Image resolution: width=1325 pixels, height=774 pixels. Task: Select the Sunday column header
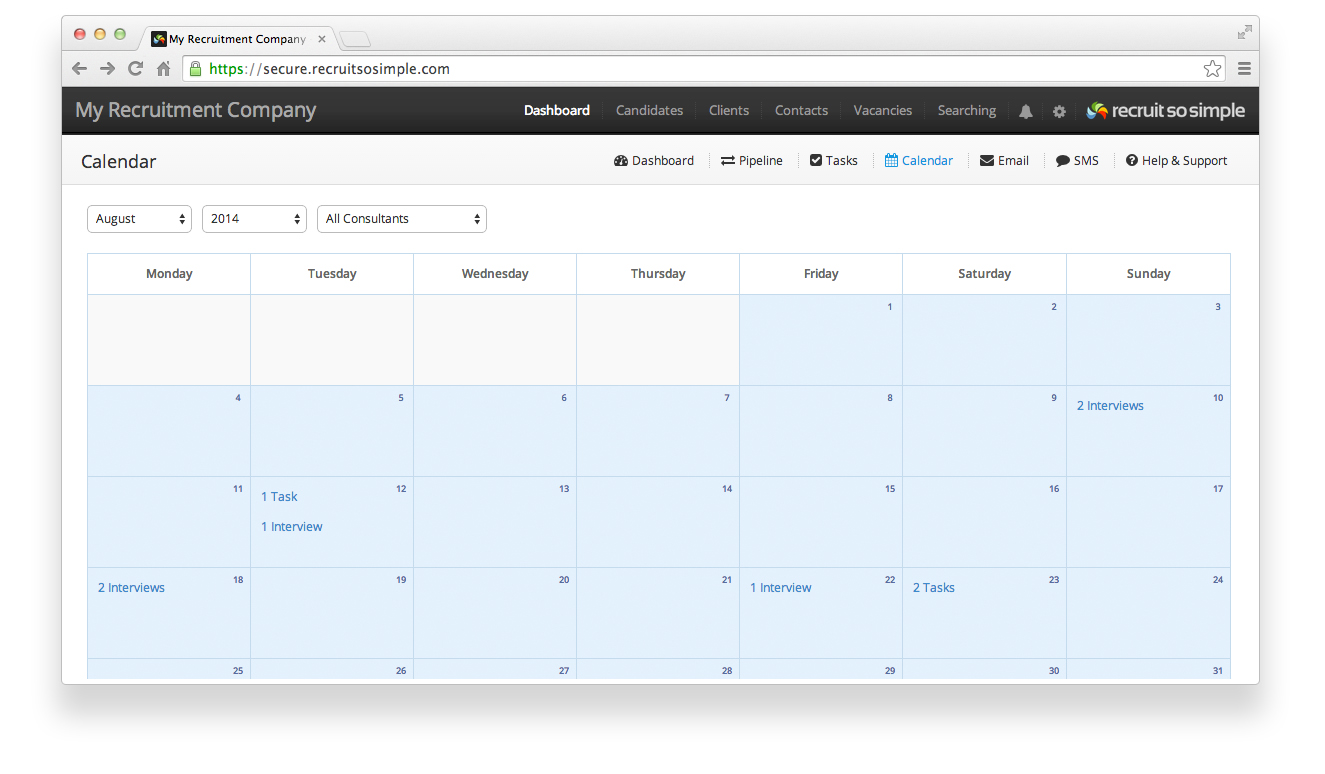[x=1148, y=274]
